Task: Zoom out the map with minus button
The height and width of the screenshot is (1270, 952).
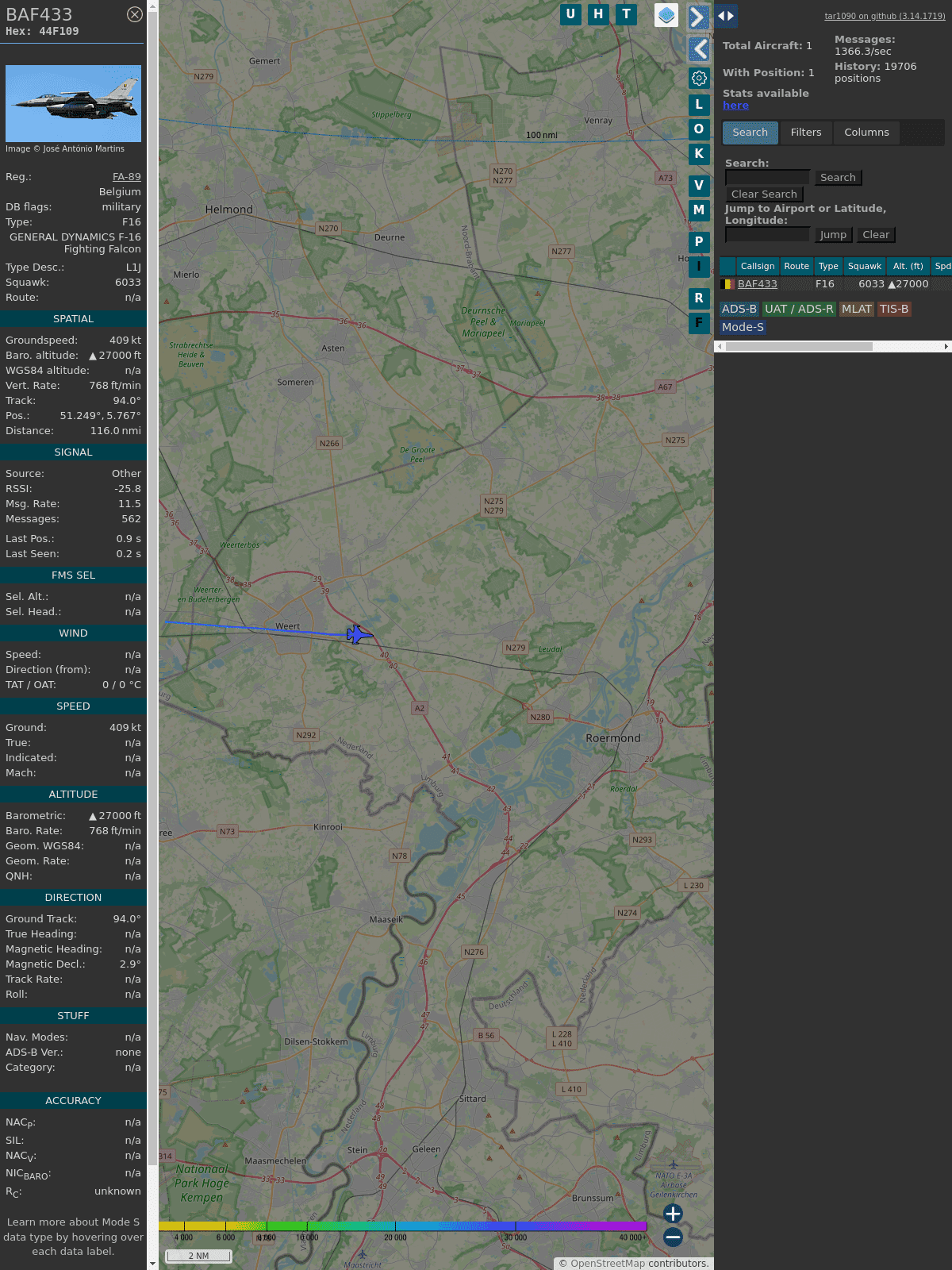Action: coord(673,1237)
